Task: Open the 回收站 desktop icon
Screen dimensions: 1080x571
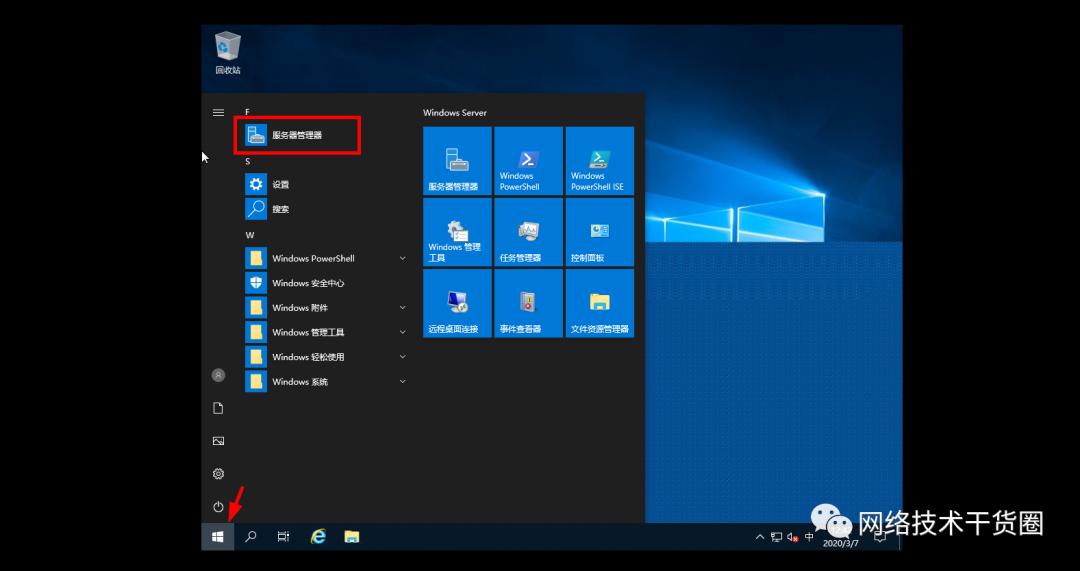Action: click(228, 53)
